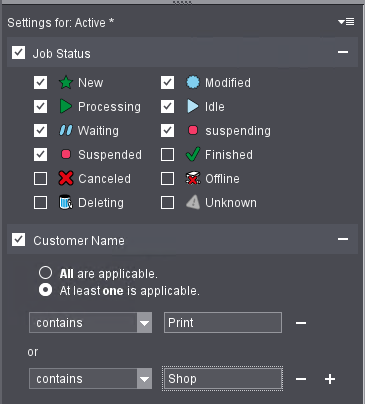365x404 pixels.
Task: Click the green star New status icon
Action: point(66,82)
